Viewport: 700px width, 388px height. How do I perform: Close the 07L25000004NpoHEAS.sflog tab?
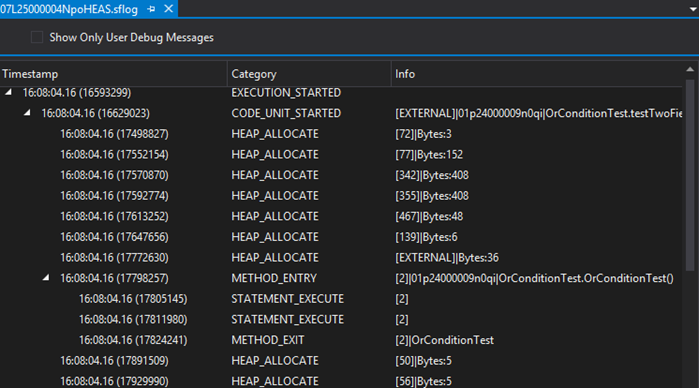coord(168,8)
